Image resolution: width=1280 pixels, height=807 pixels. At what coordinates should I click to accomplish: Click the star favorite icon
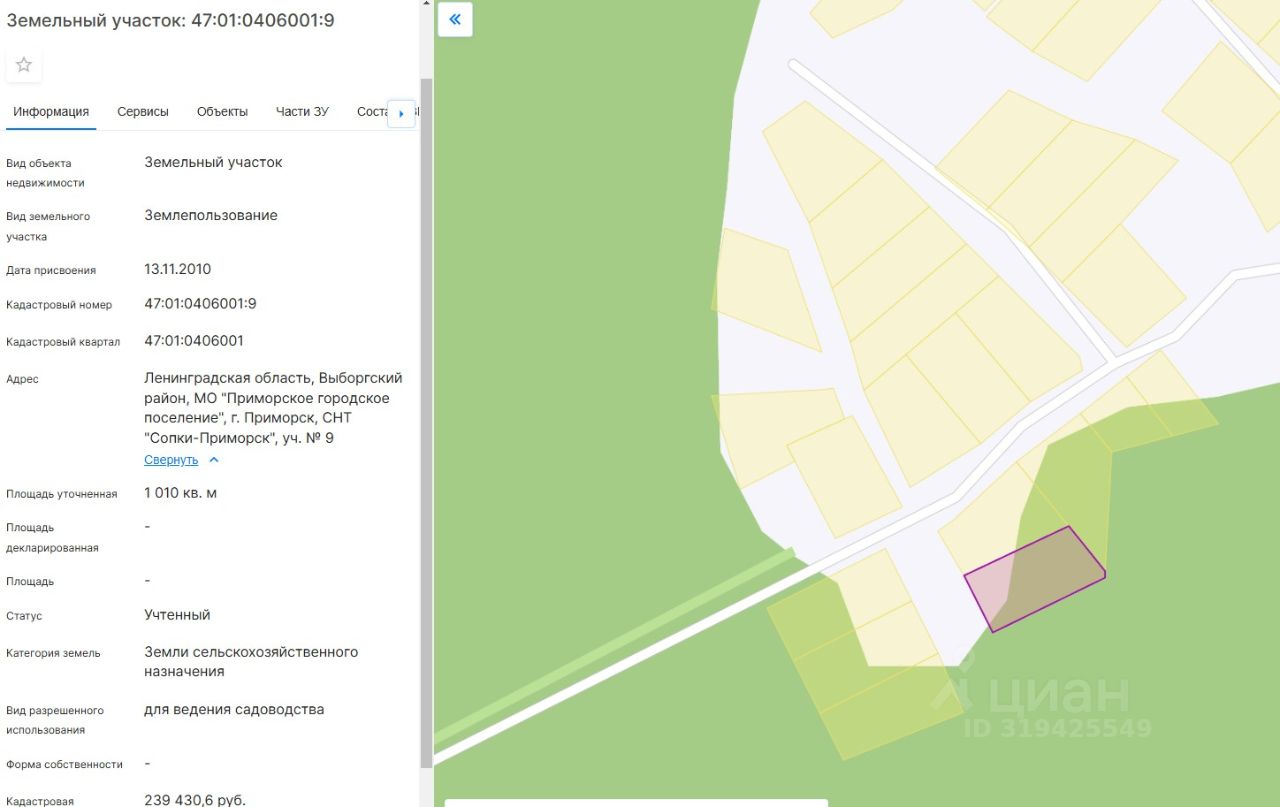24,65
